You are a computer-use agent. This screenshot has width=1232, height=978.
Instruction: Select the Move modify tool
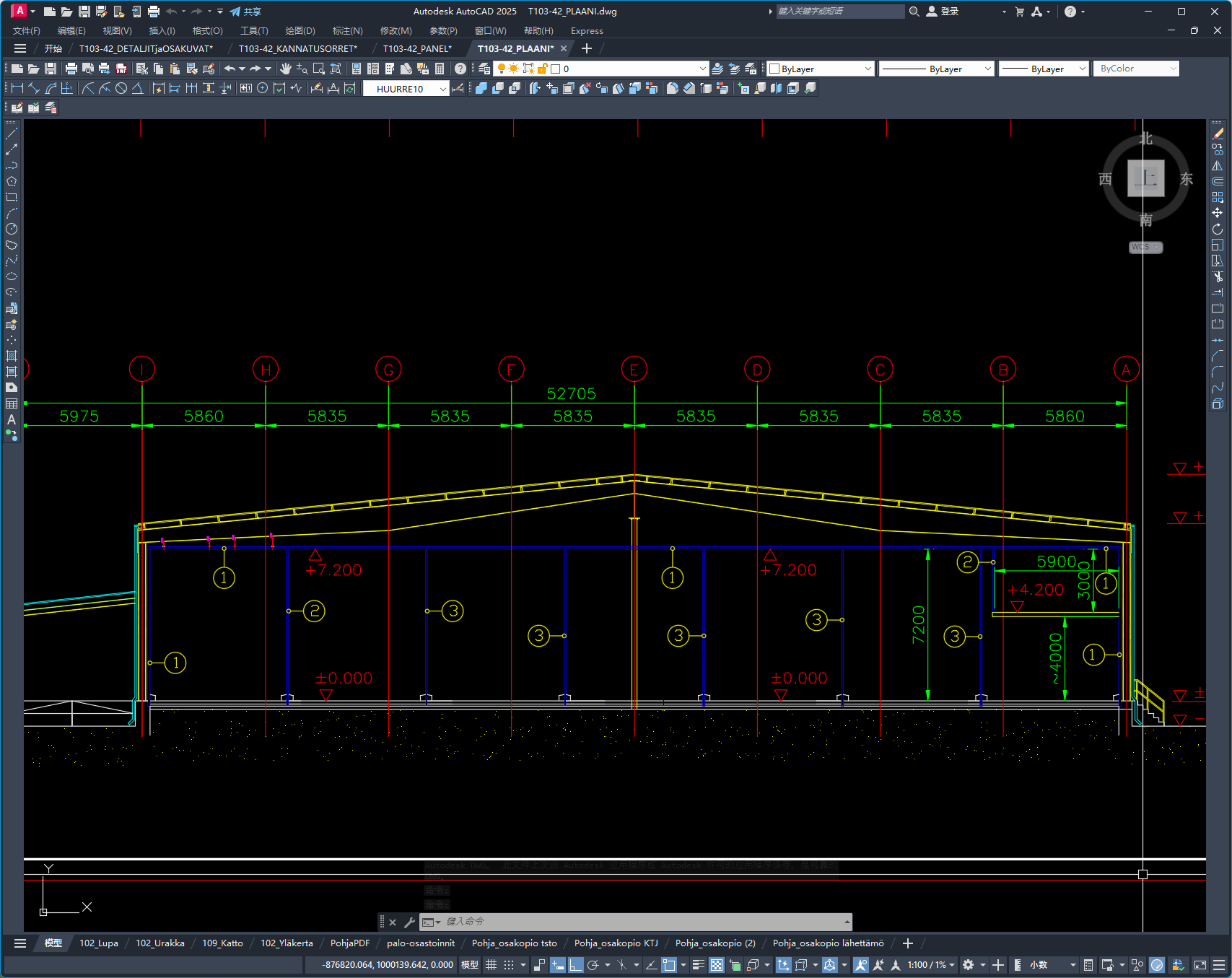point(1218,213)
